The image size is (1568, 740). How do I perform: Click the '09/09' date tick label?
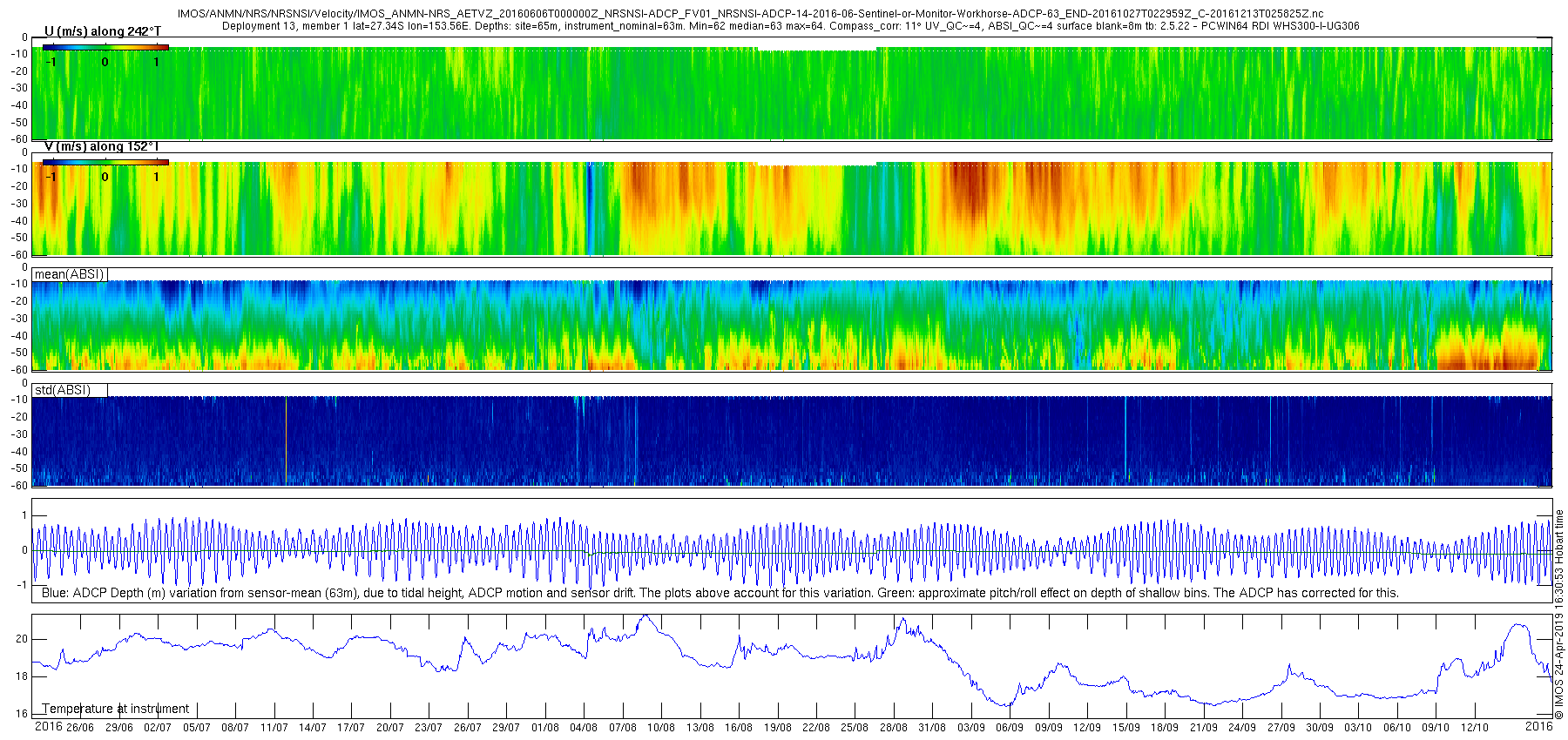[1049, 728]
